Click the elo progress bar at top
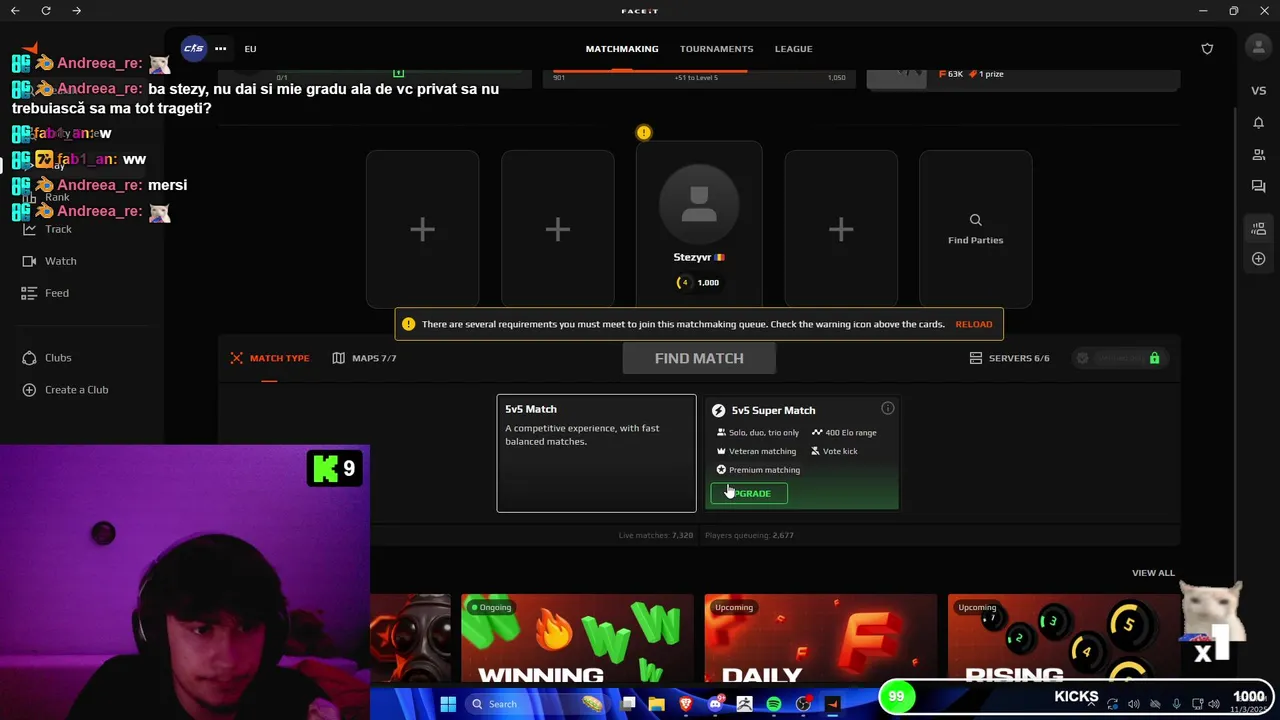Screen dimensions: 1280x720 pos(699,71)
